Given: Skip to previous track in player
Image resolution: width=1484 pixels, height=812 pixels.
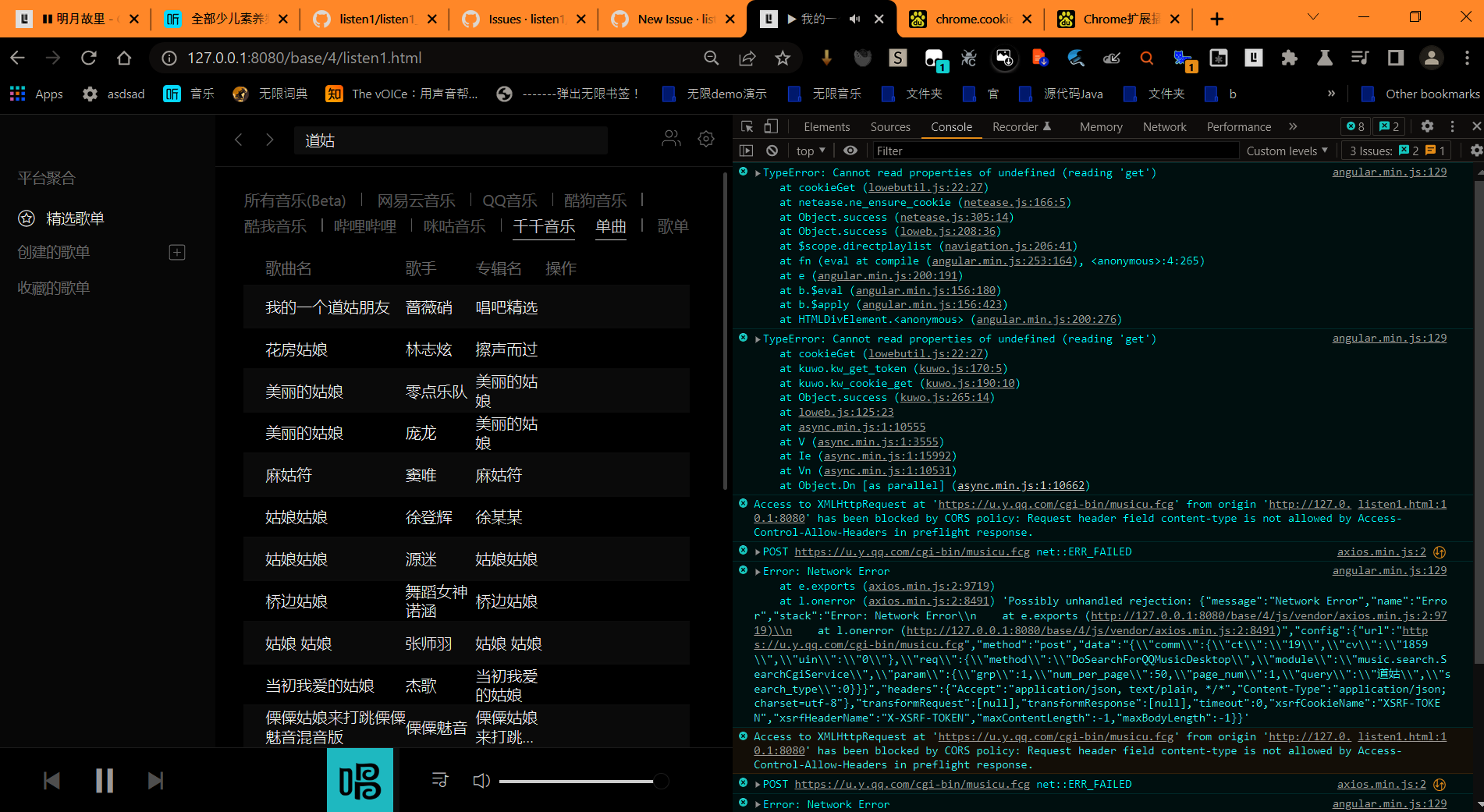Looking at the screenshot, I should (x=51, y=781).
